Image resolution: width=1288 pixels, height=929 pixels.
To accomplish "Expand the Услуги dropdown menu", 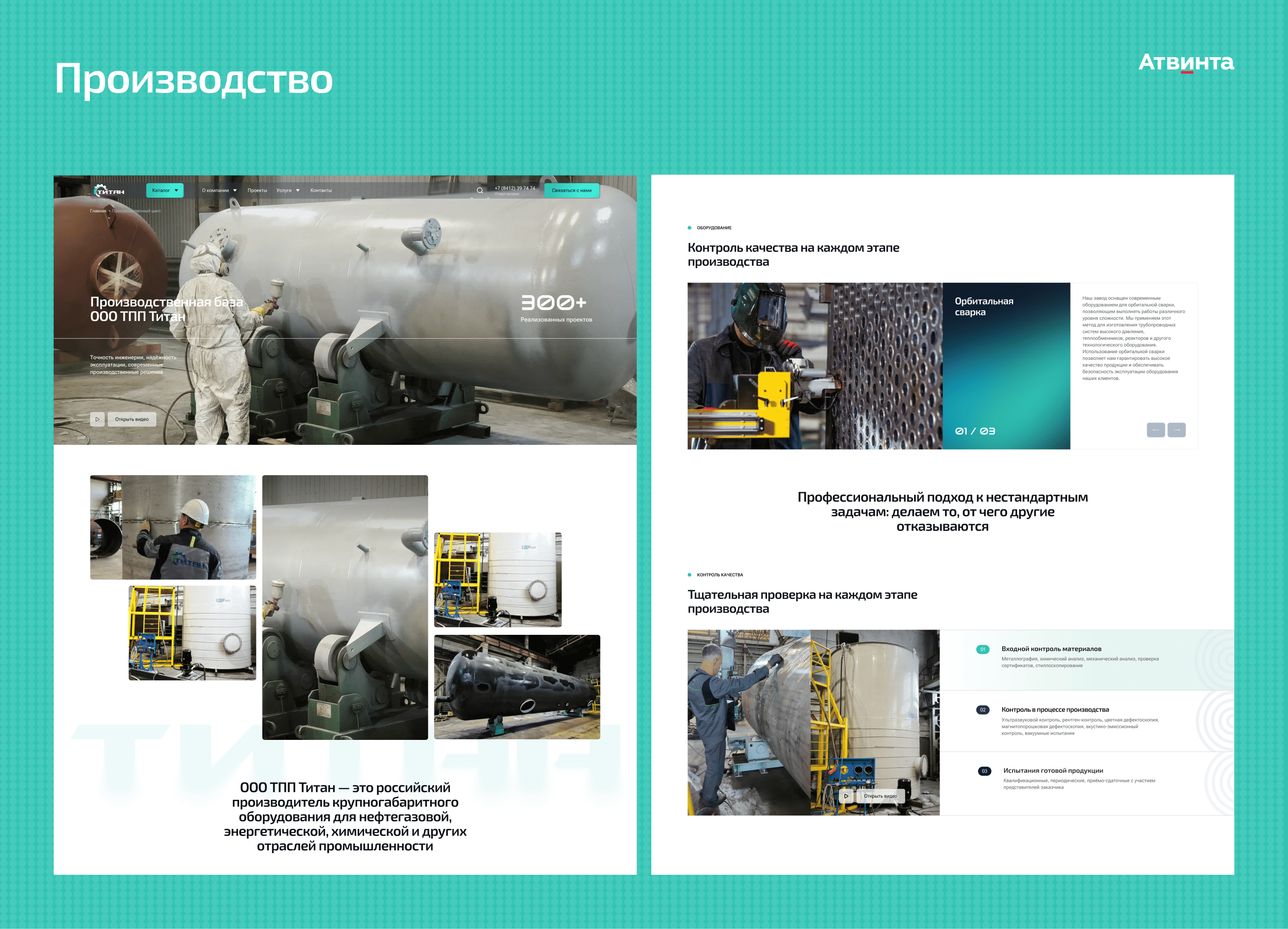I will [288, 191].
